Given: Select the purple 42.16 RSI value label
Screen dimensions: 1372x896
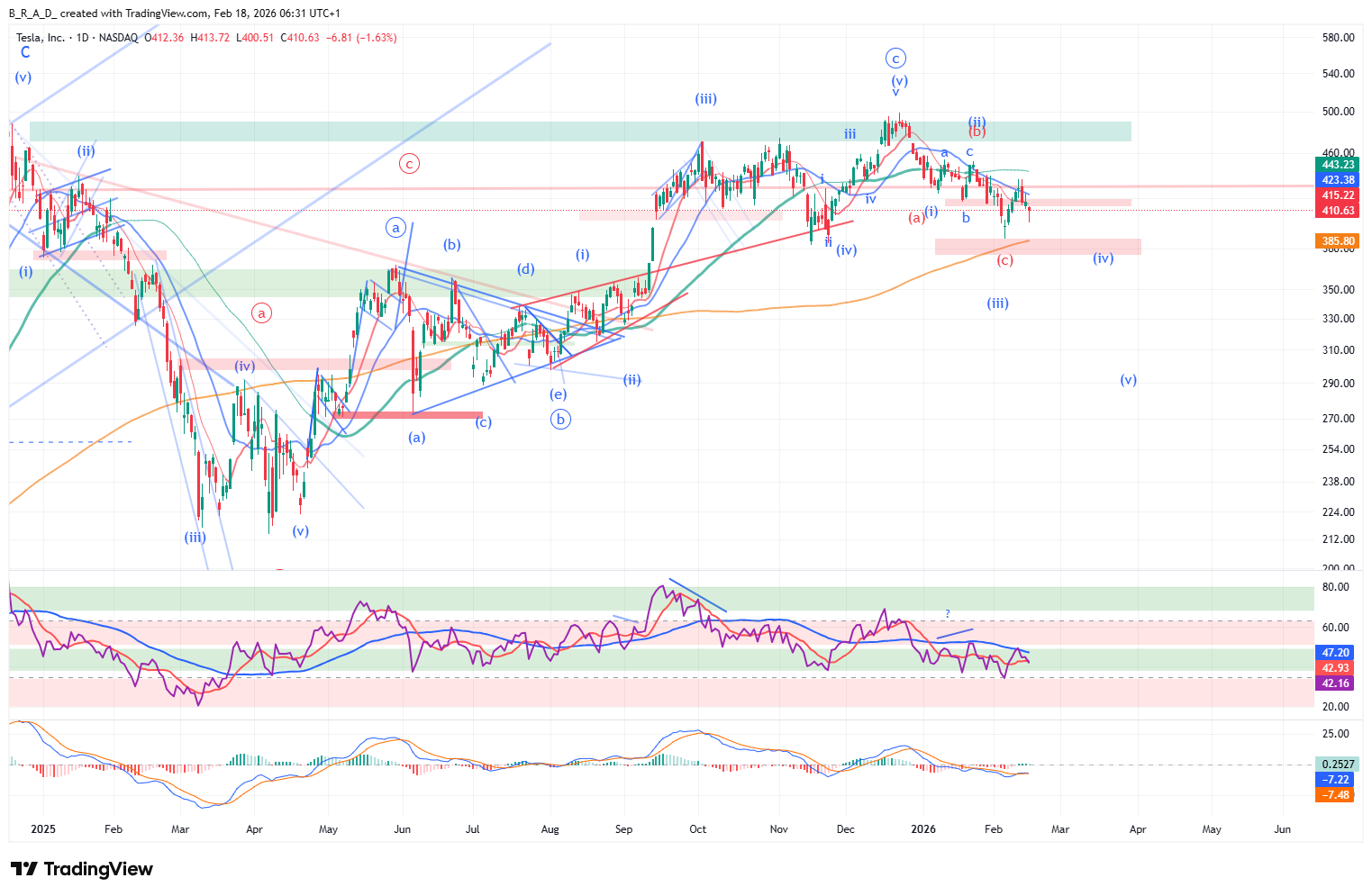Looking at the screenshot, I should (1335, 683).
